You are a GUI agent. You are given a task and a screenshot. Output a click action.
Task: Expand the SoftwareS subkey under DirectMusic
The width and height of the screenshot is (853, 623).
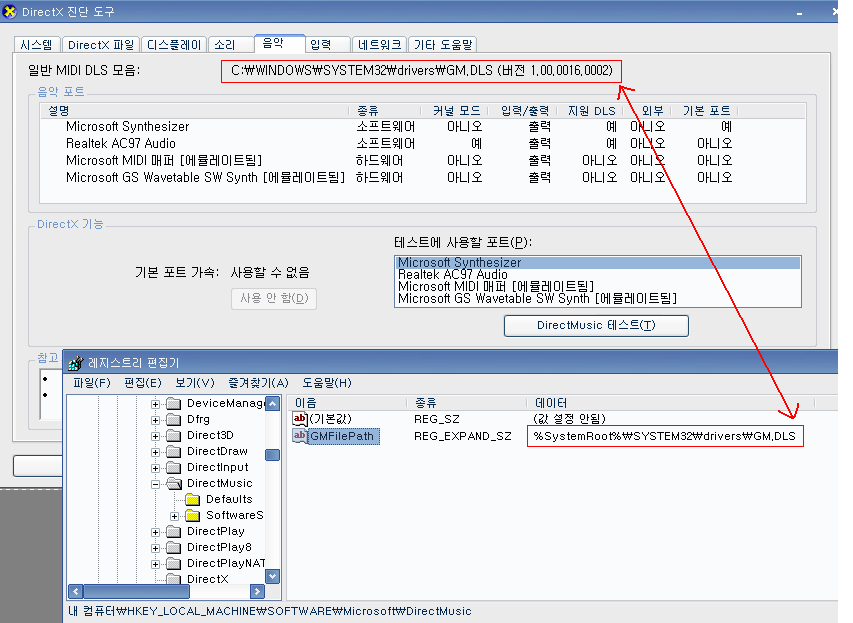pyautogui.click(x=175, y=516)
